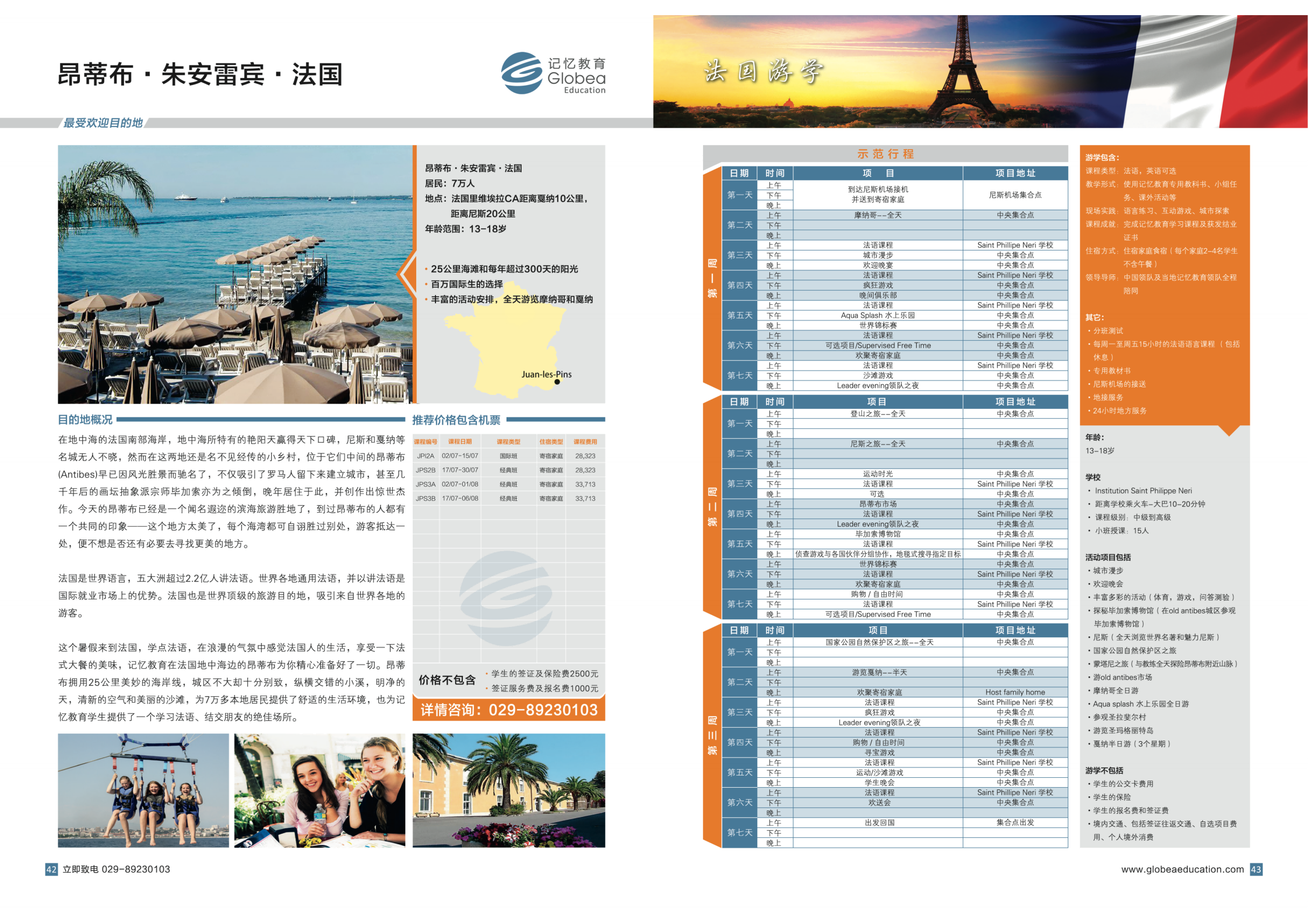The height and width of the screenshot is (924, 1308).
Task: Click the 晚间俱乐部 itinerary cell
Action: pyautogui.click(x=878, y=295)
